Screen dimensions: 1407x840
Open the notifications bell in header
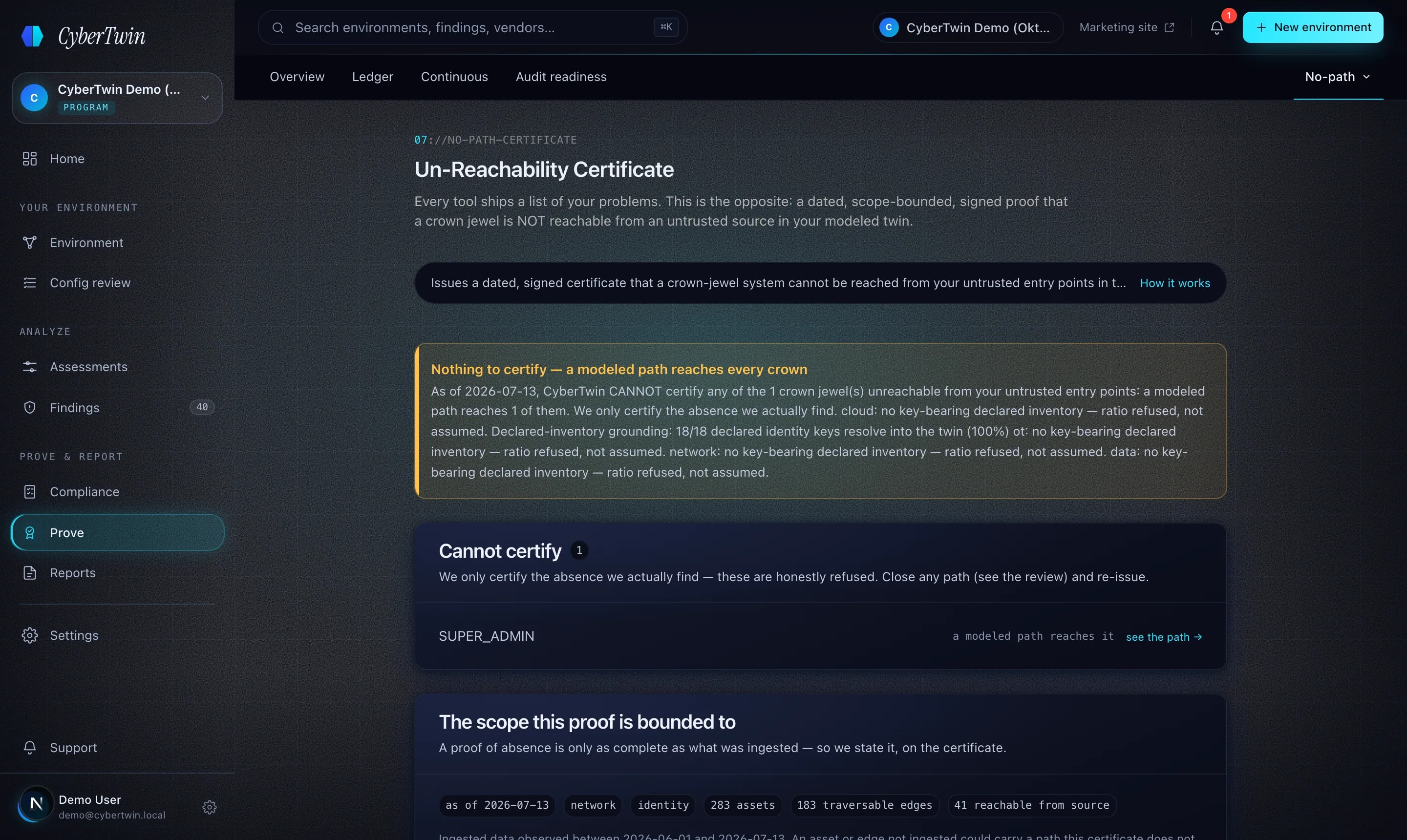(1217, 27)
